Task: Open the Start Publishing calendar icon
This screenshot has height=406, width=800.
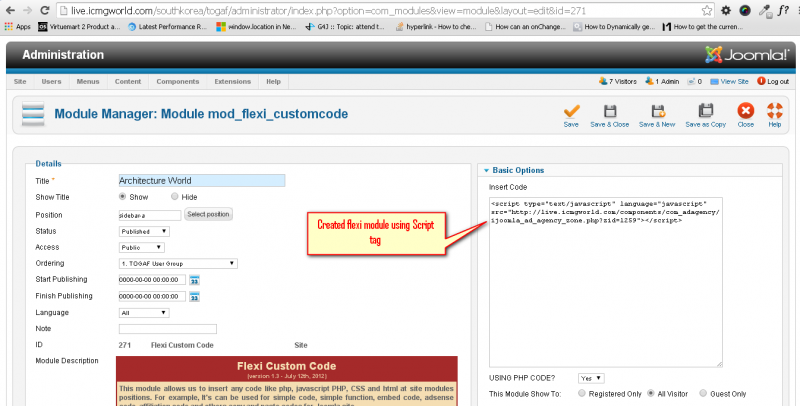Action: pos(194,280)
